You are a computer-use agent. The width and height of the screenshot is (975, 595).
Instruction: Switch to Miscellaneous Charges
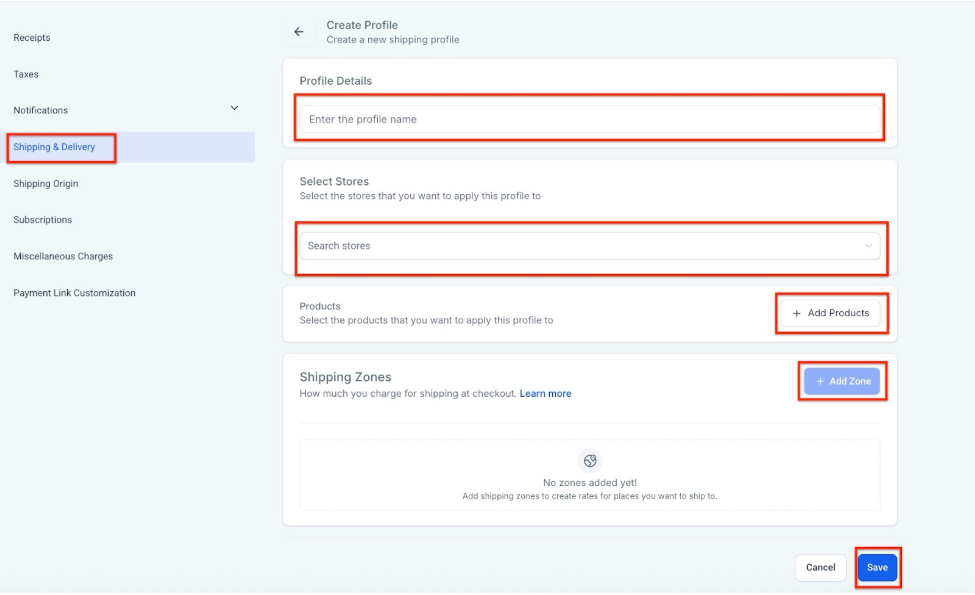(x=63, y=257)
